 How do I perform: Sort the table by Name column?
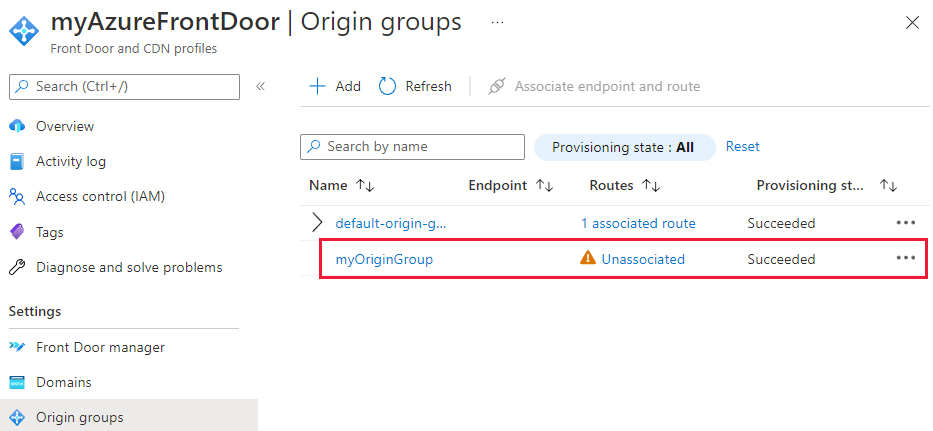tap(365, 186)
